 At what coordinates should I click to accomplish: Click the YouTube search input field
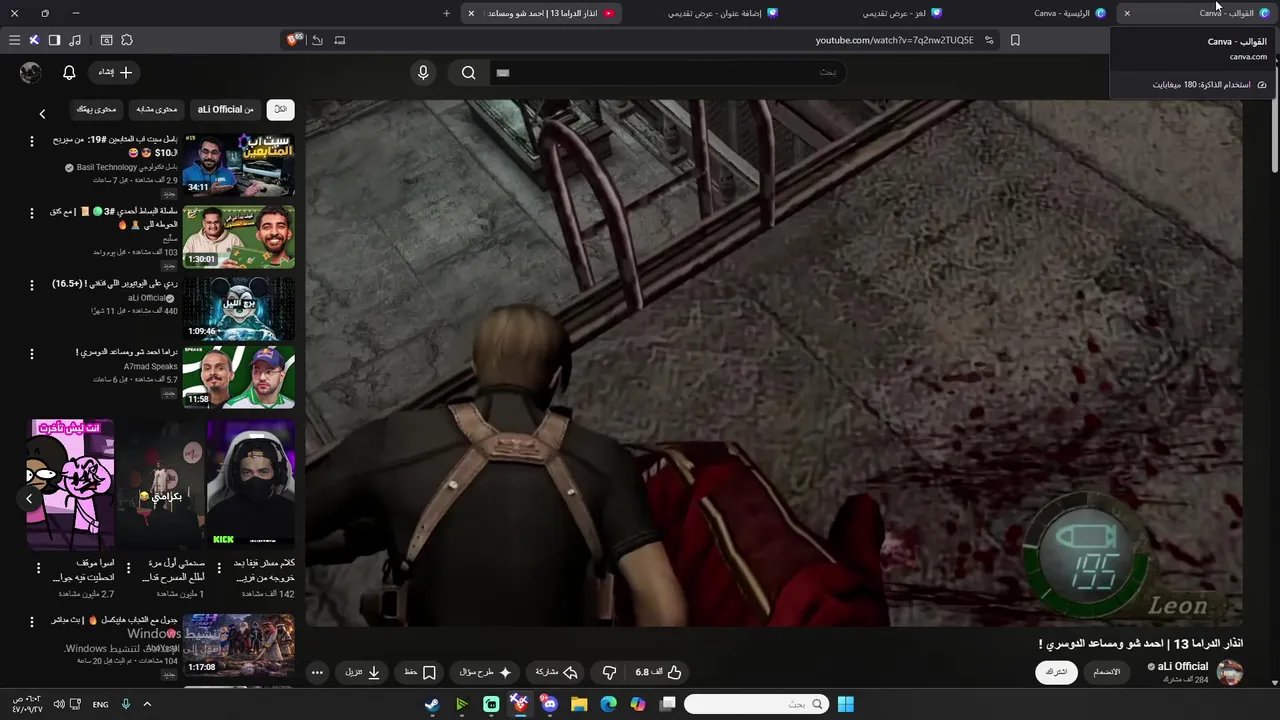(x=668, y=72)
